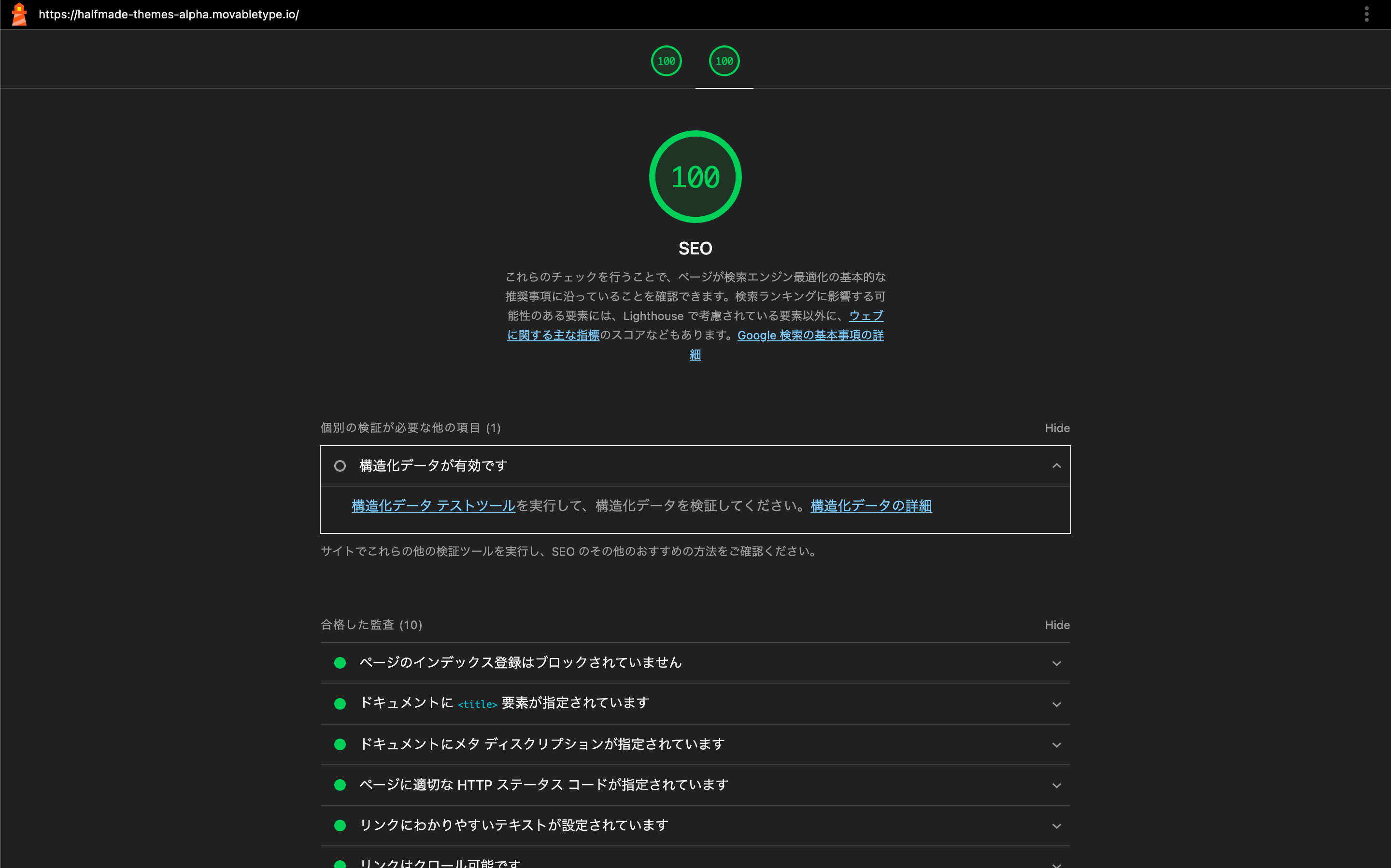This screenshot has width=1391, height=868.
Task: Expand the HTTP ステータス コード audit chevron
Action: (1056, 785)
